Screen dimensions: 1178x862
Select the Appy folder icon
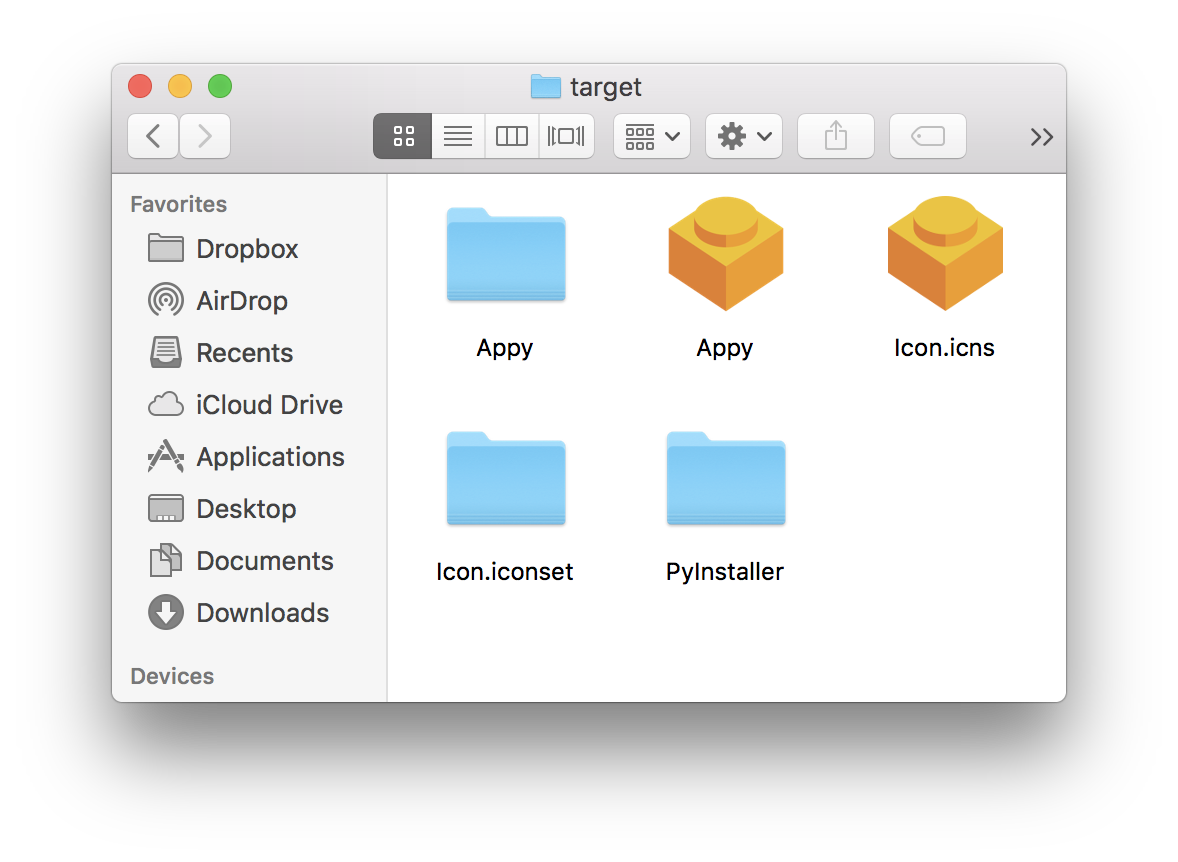click(506, 255)
